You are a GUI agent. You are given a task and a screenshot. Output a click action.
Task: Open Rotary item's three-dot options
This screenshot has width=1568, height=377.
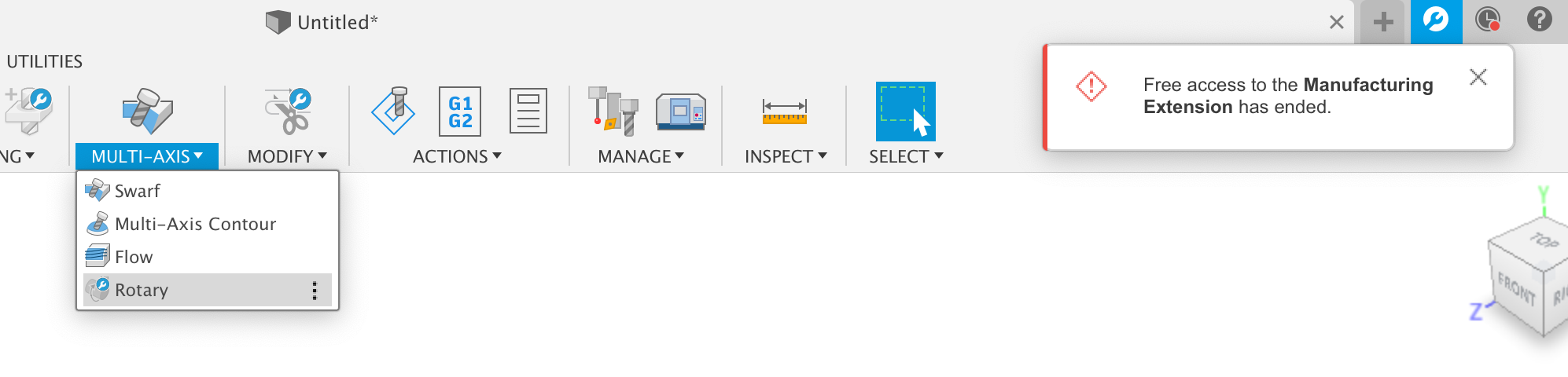[x=315, y=291]
